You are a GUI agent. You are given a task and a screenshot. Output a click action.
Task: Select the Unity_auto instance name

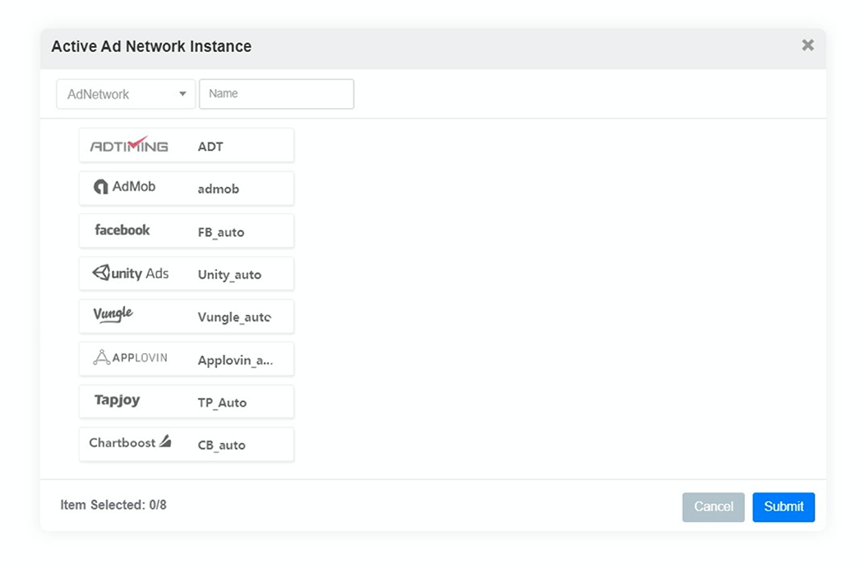click(229, 274)
